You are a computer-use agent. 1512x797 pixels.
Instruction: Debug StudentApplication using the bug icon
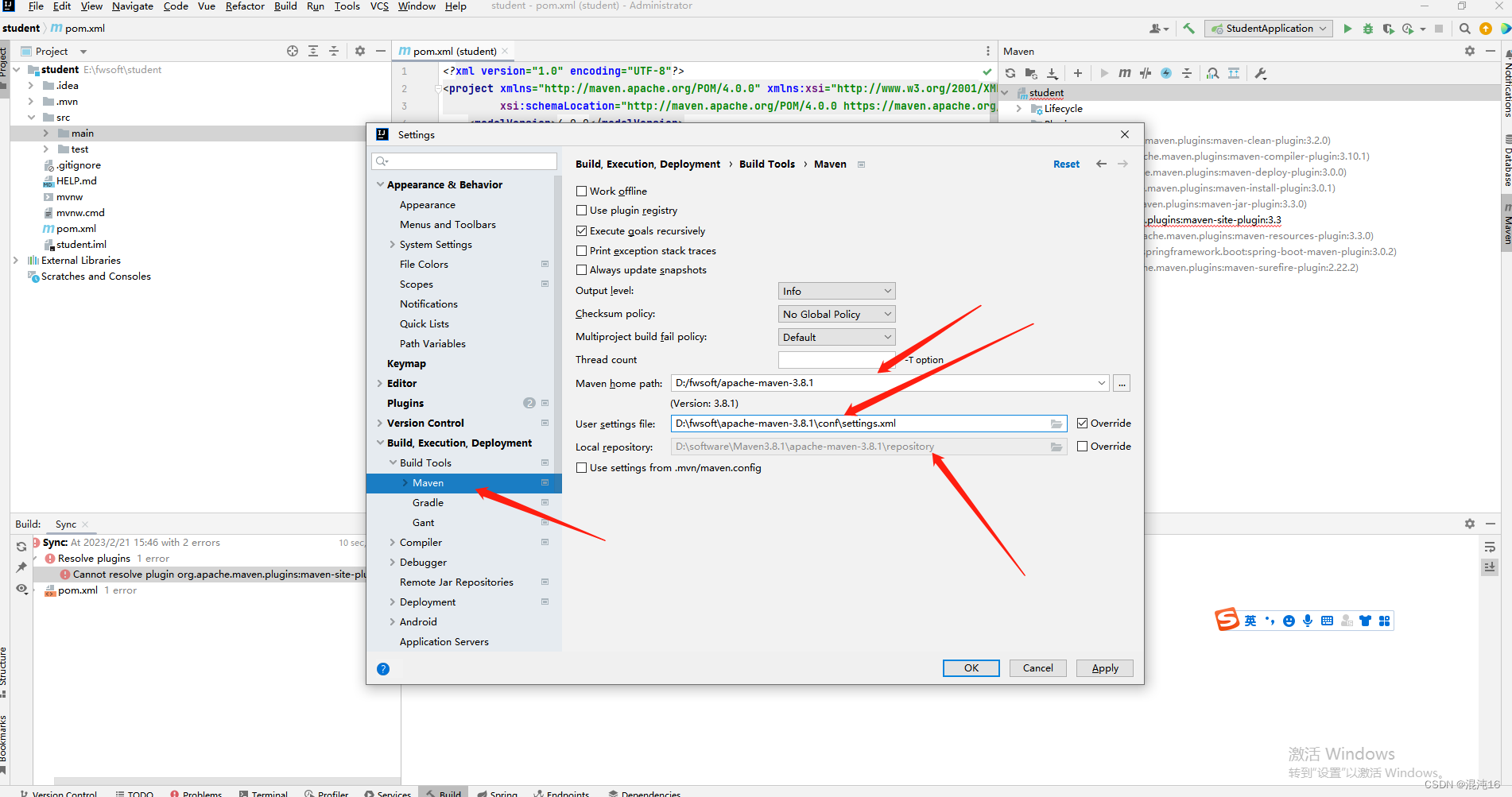1367,28
